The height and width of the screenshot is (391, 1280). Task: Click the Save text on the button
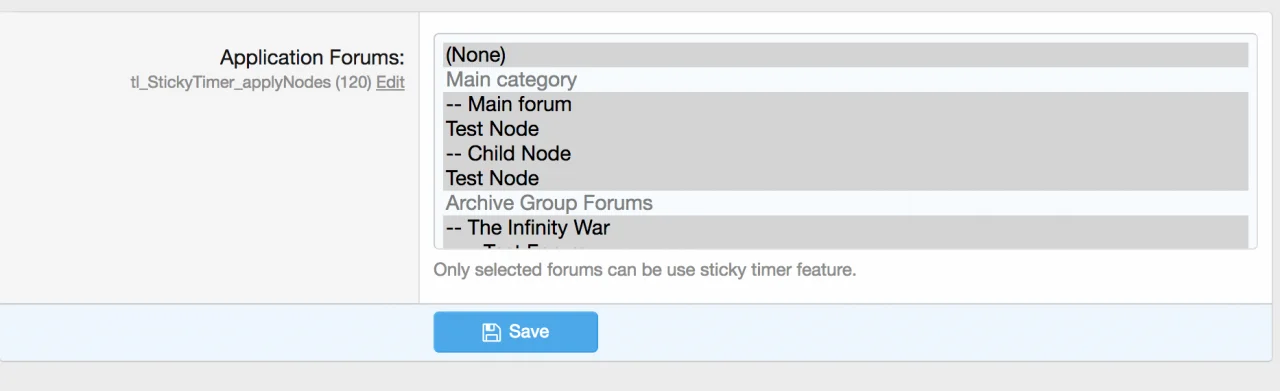[x=529, y=332]
